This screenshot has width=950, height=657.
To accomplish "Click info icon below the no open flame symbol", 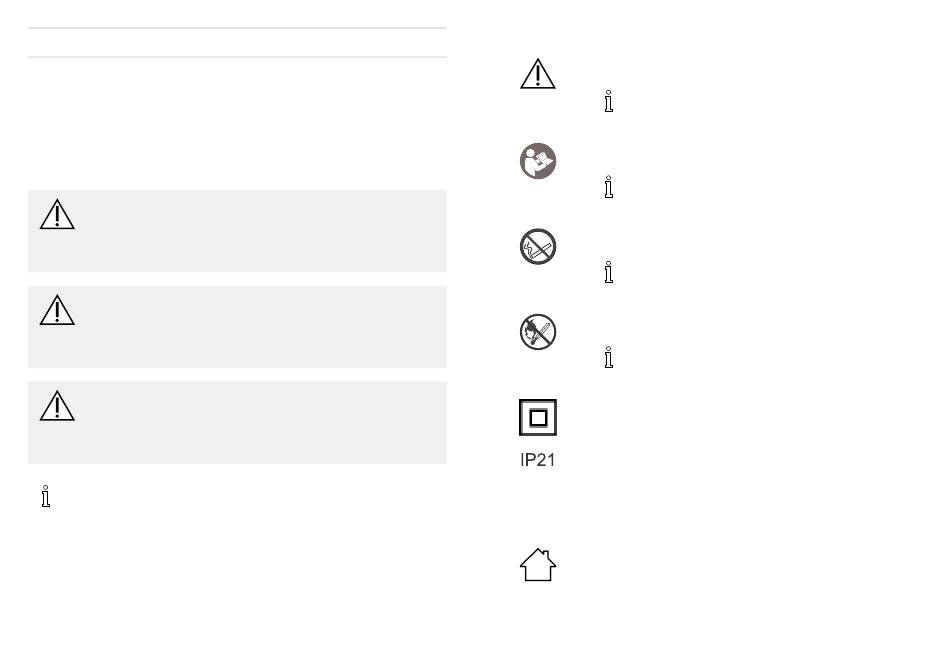I will tap(609, 358).
